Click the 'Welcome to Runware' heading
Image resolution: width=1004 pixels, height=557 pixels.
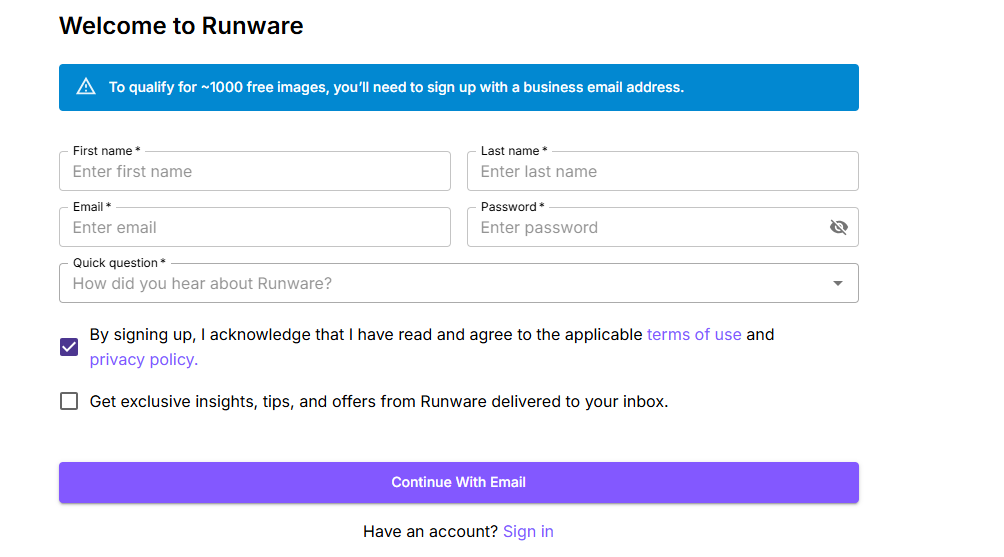tap(181, 26)
